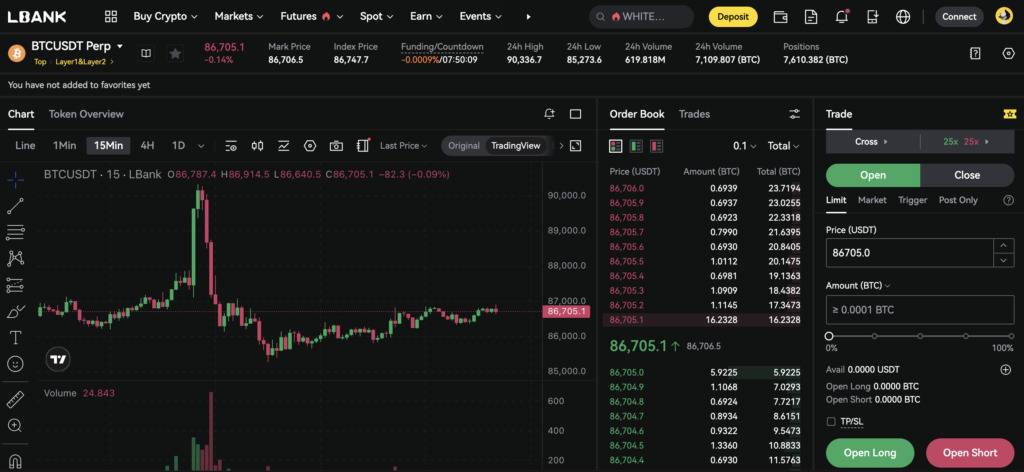Open the help question-mark icon at top right

tap(975, 54)
